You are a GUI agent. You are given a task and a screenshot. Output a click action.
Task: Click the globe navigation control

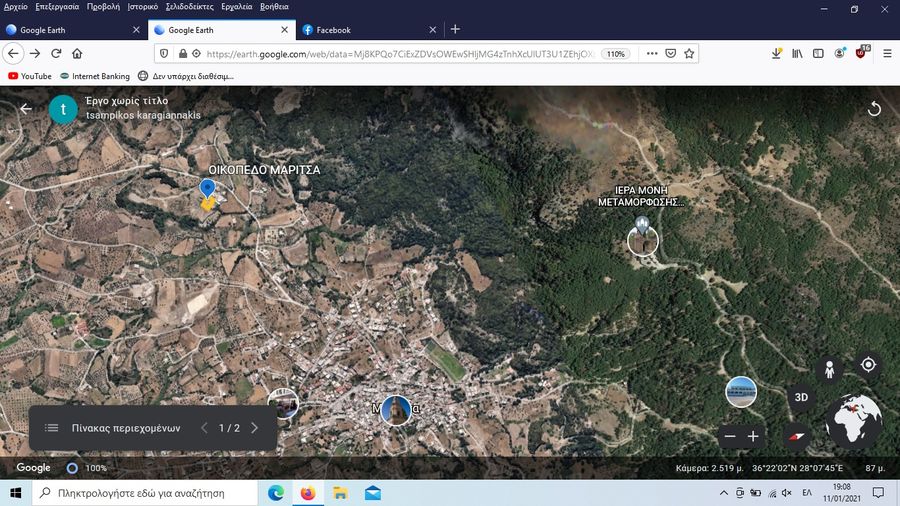pyautogui.click(x=854, y=422)
